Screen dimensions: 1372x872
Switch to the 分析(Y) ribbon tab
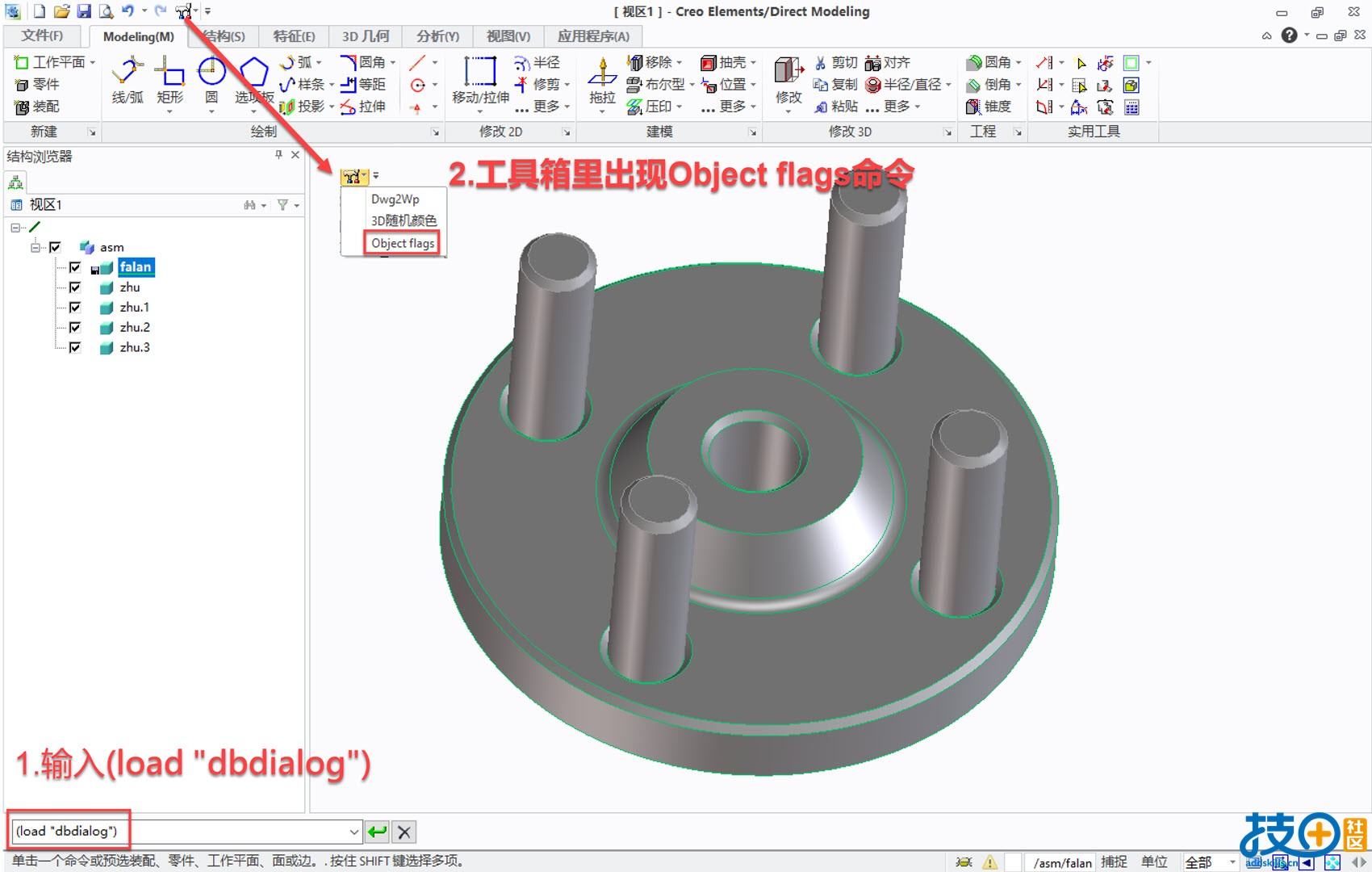437,36
